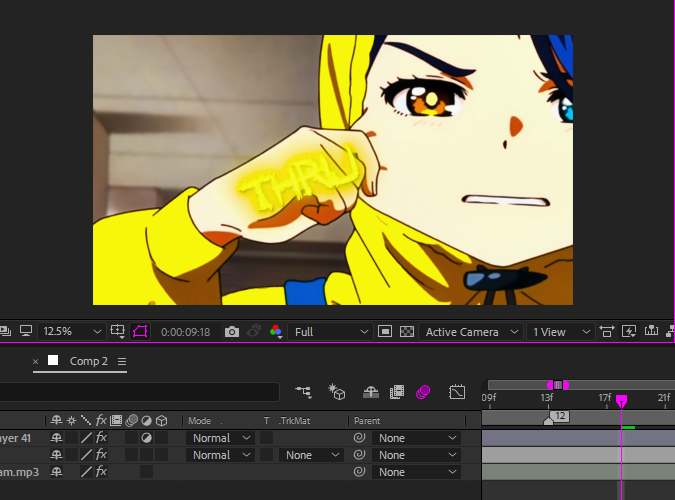Click the 13f mark on time ruler
This screenshot has width=675, height=500.
click(x=547, y=398)
